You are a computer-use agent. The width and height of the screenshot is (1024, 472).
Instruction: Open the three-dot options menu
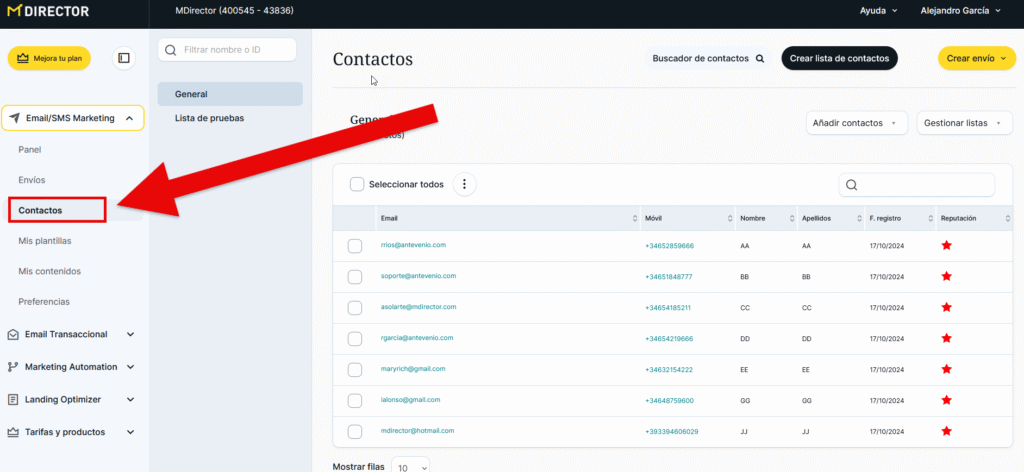pos(464,184)
